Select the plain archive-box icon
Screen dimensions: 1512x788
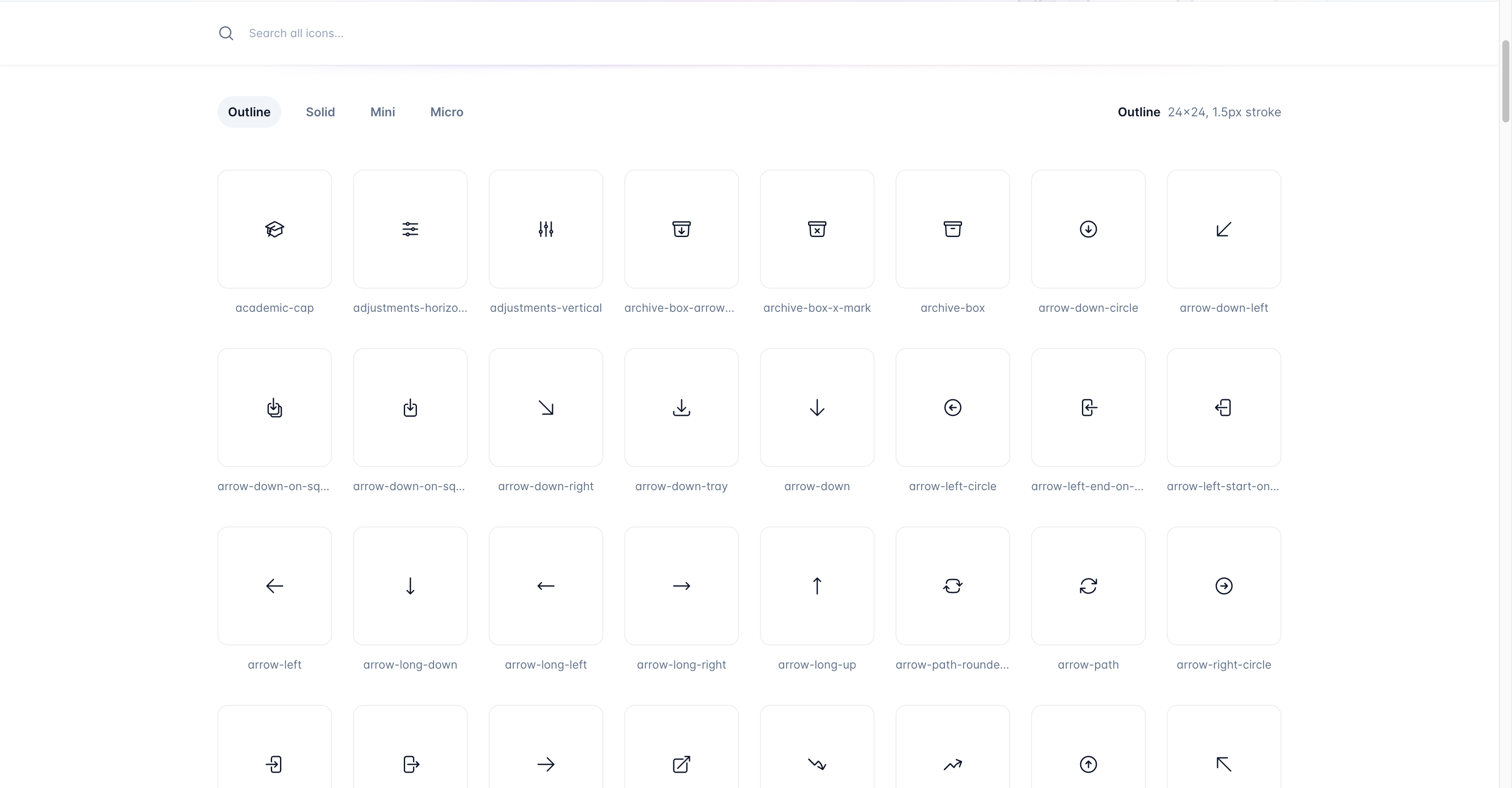[x=952, y=229]
